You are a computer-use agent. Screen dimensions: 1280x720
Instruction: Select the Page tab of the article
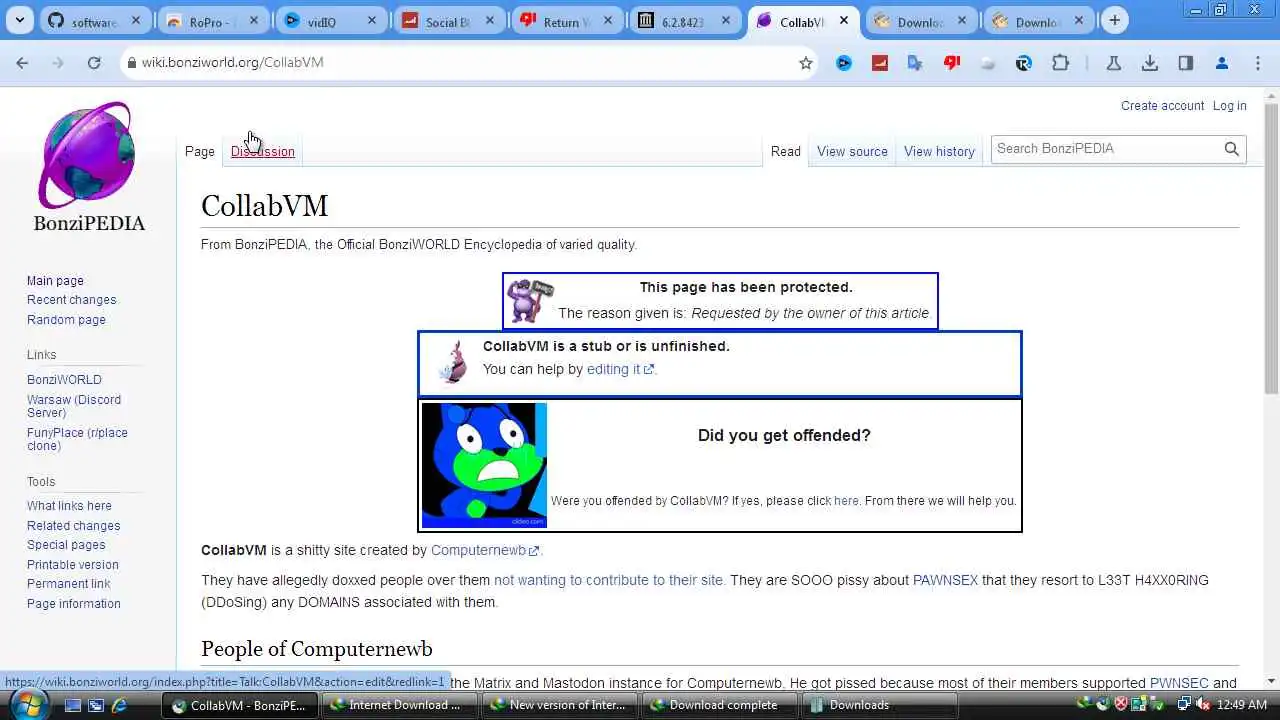coord(200,152)
